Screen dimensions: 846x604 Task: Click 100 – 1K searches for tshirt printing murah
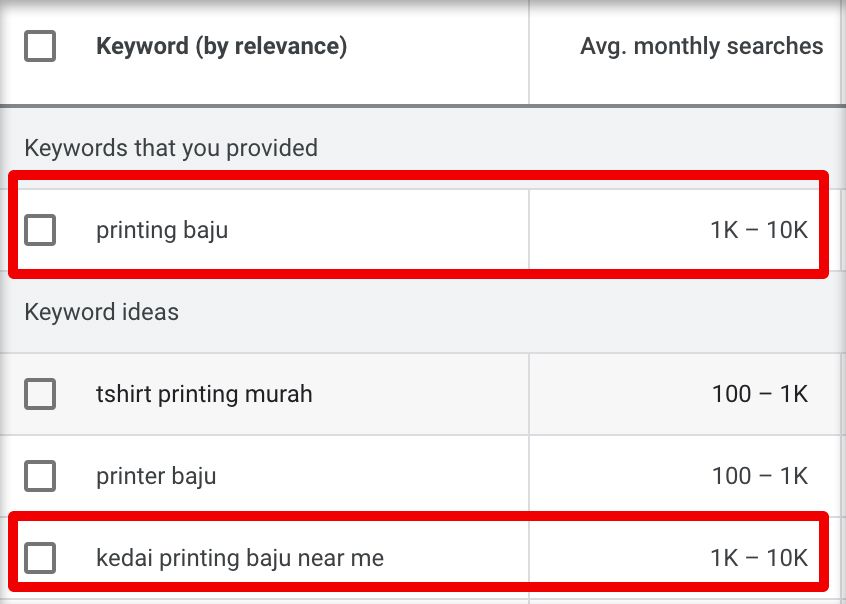point(760,394)
